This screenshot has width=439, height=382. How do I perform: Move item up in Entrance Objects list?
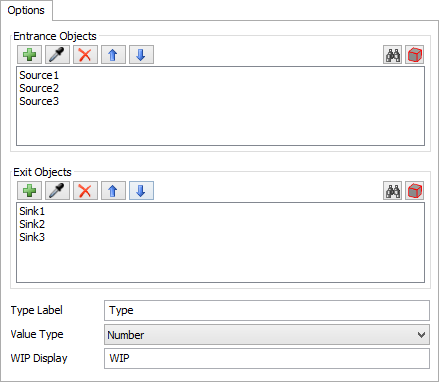coord(113,55)
